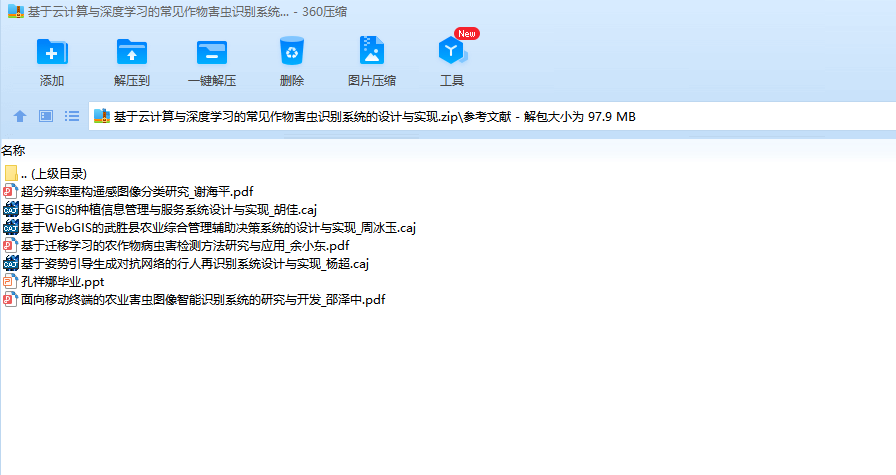The height and width of the screenshot is (475, 896).
Task: Select the 基于姿势引导生成对抗网络 caj file
Action: pos(195,264)
